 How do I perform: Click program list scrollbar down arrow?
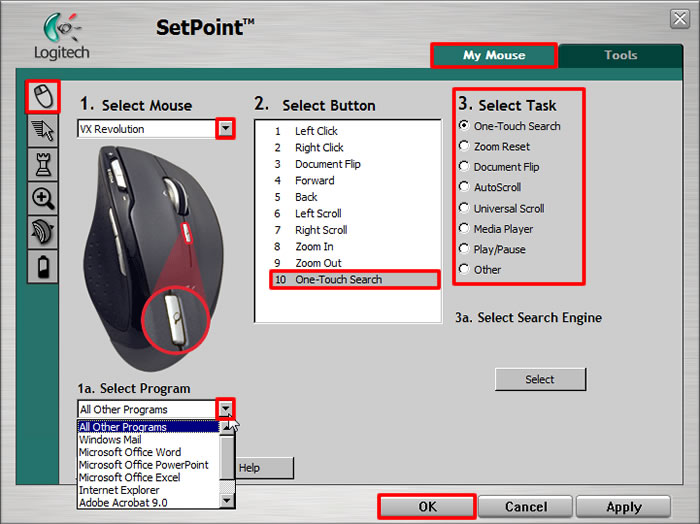point(227,501)
